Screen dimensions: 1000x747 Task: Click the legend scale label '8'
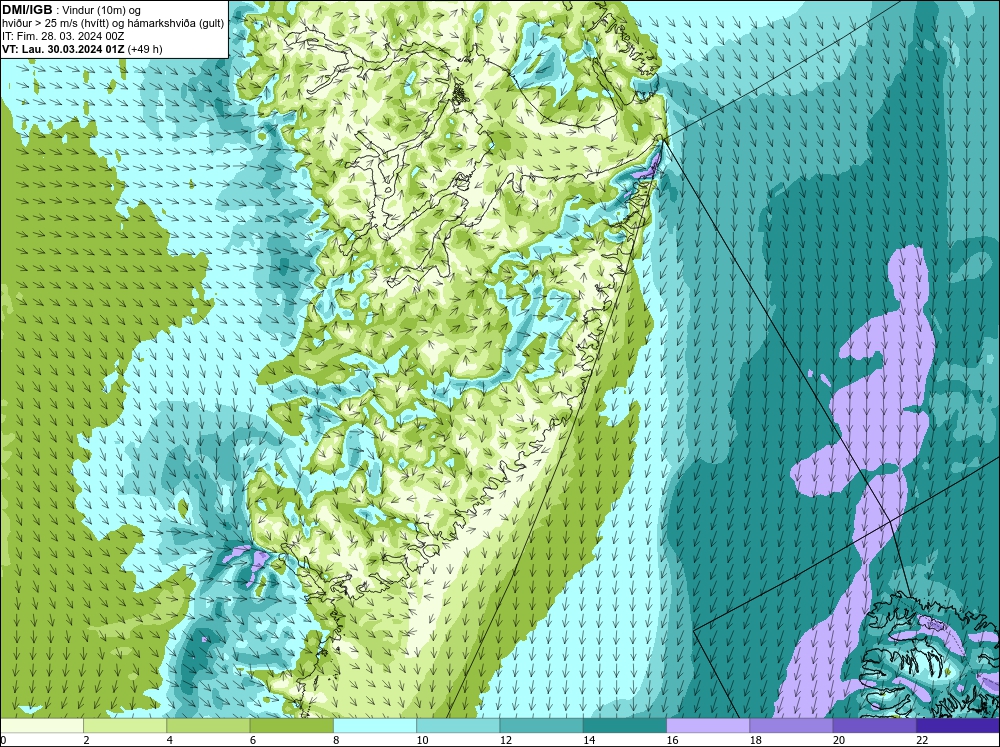point(335,740)
